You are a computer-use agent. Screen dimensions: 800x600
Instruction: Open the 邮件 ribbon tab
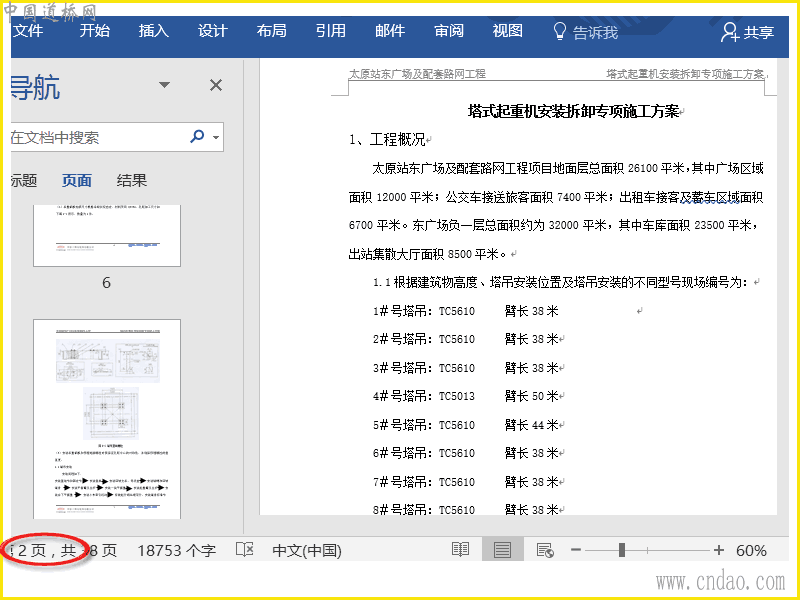click(x=390, y=31)
